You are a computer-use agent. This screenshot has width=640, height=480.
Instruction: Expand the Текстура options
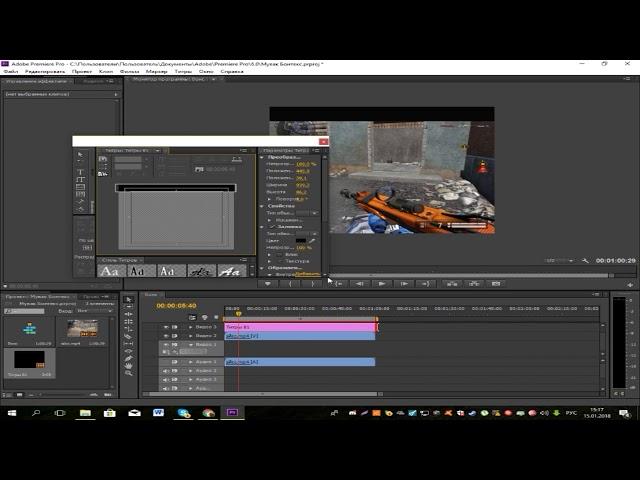[269, 261]
